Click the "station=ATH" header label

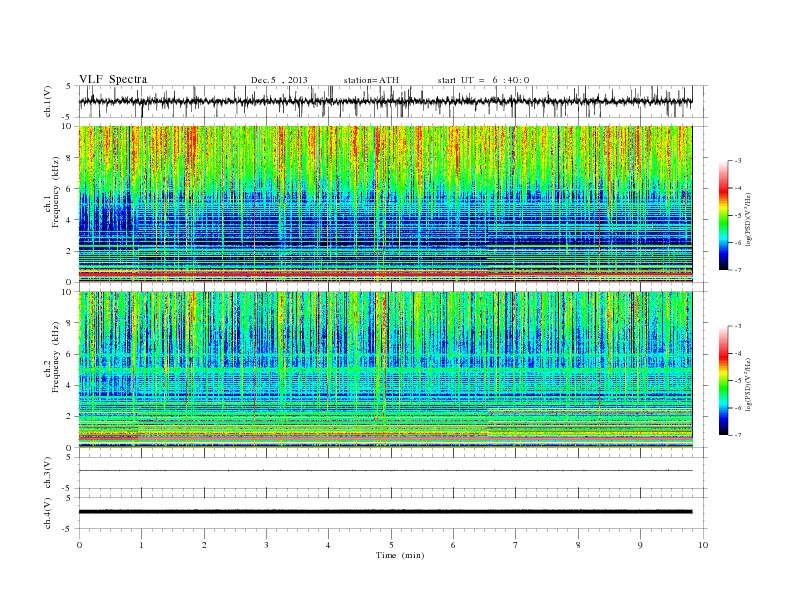pos(371,80)
